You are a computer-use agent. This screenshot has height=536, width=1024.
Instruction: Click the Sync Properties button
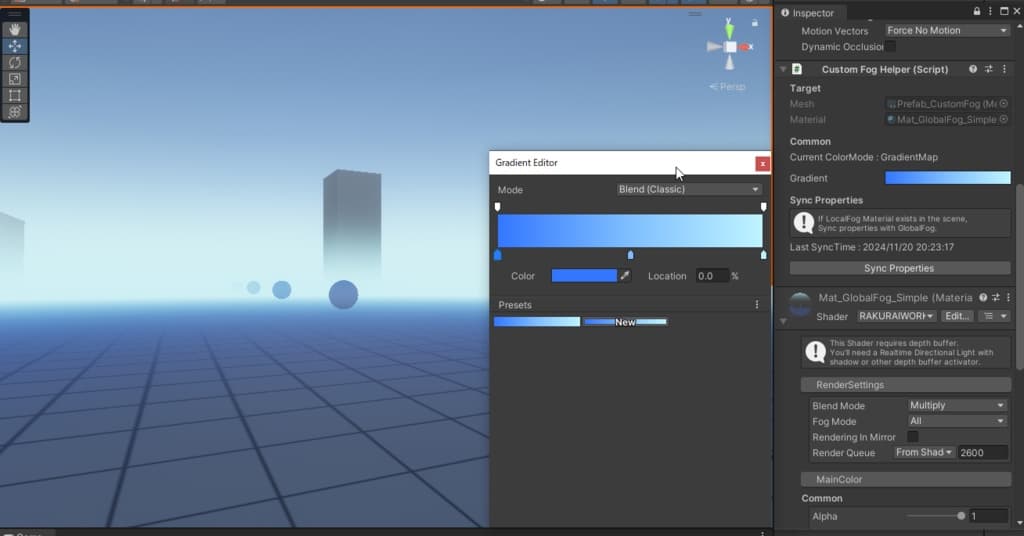[x=899, y=269]
